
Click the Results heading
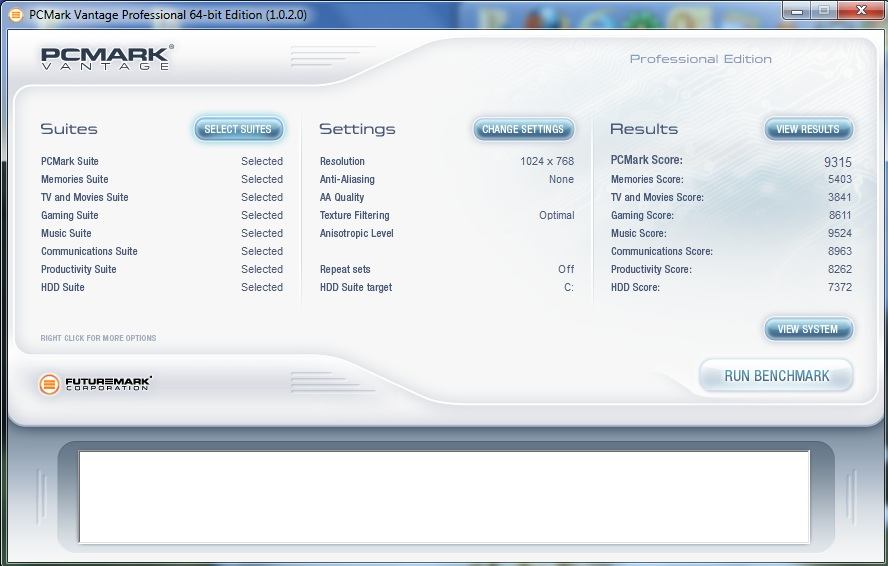tap(644, 129)
